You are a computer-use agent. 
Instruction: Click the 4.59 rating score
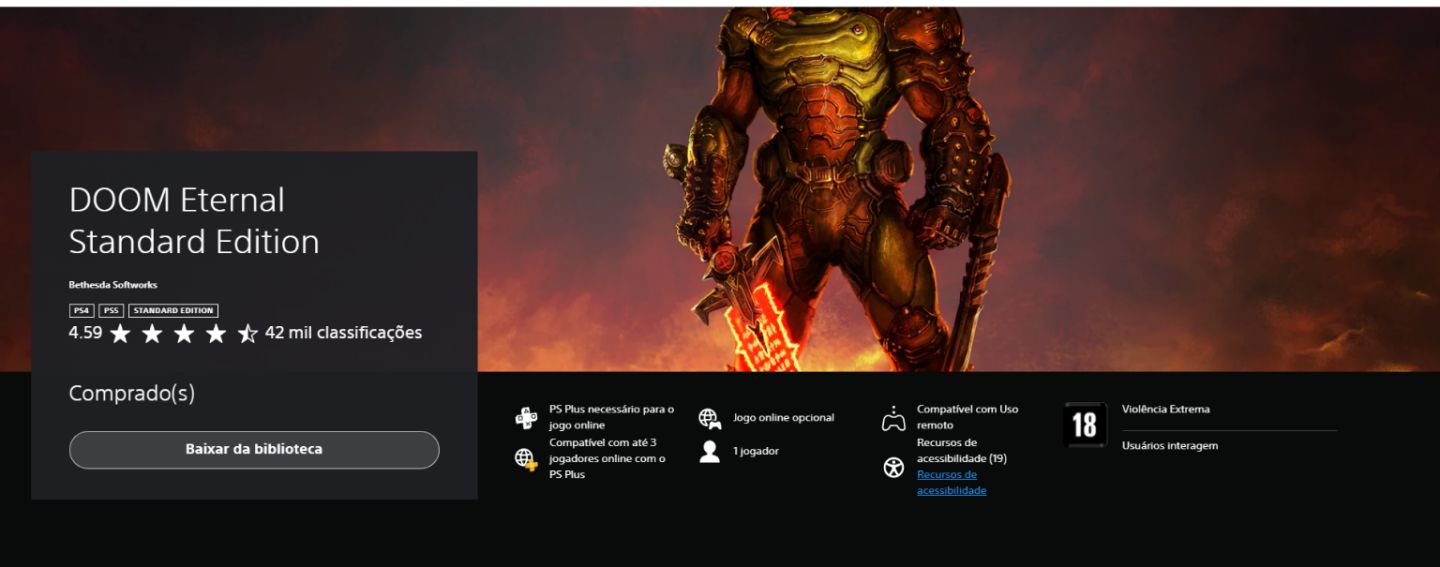coord(85,333)
